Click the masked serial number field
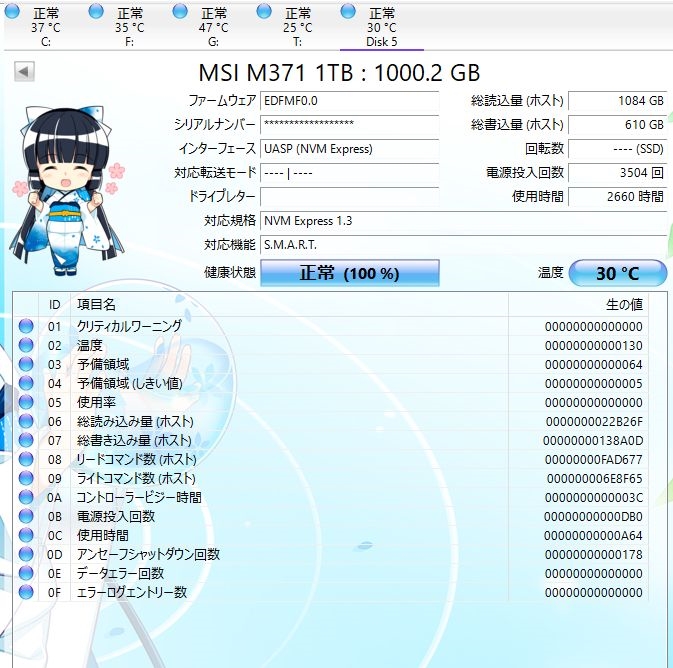Image resolution: width=673 pixels, height=668 pixels. click(349, 124)
